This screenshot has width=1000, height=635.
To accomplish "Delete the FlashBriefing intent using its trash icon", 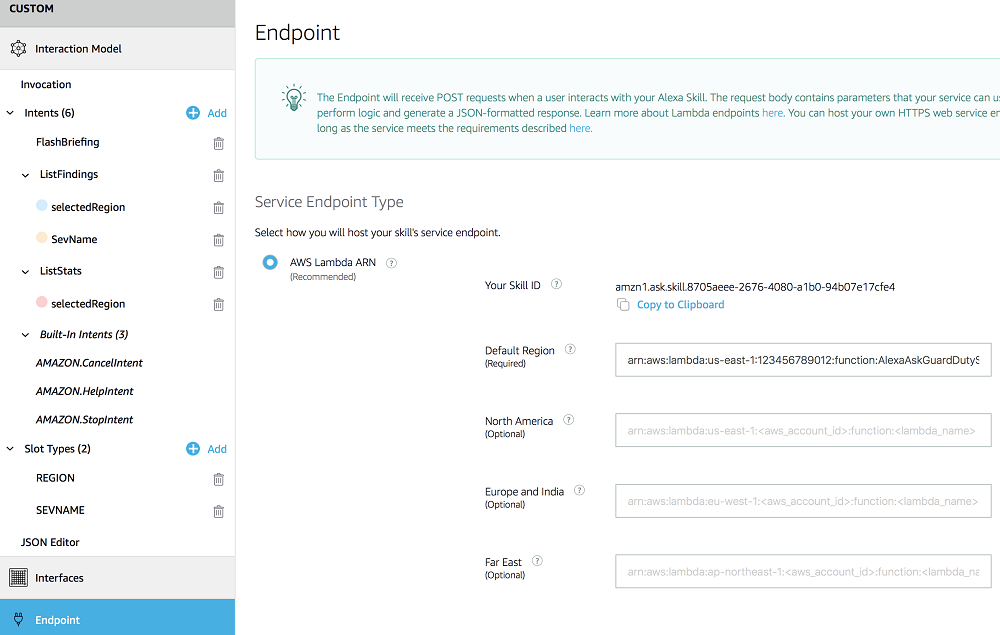I will (218, 144).
